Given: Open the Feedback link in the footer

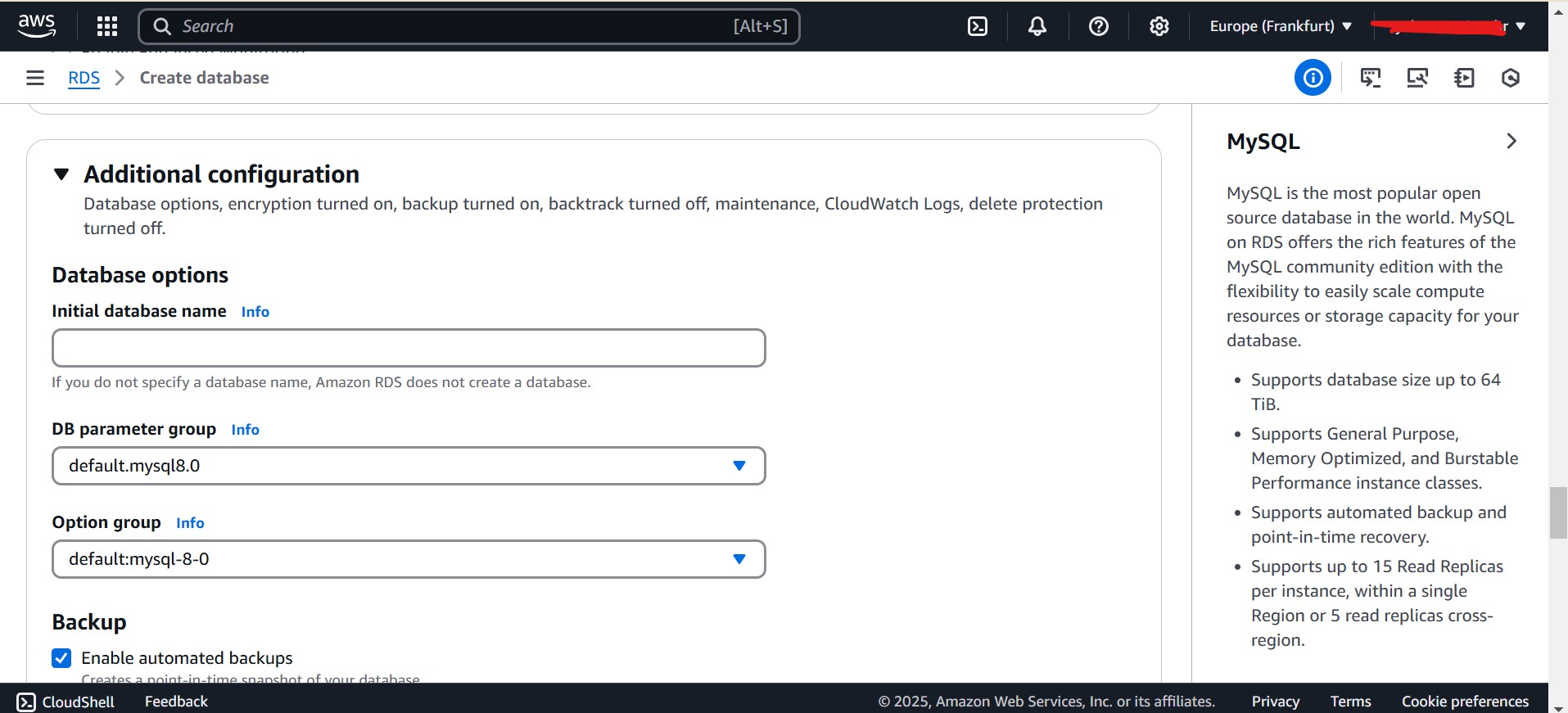Looking at the screenshot, I should pos(176,702).
